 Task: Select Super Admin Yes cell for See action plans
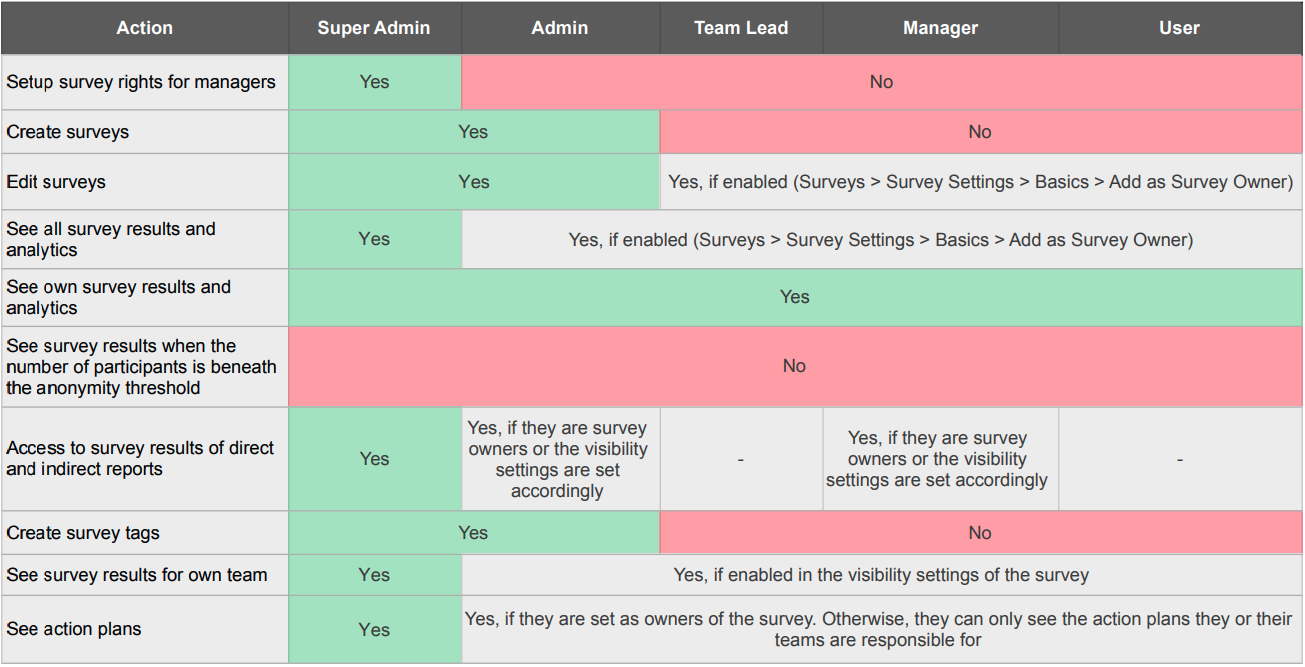coord(374,630)
